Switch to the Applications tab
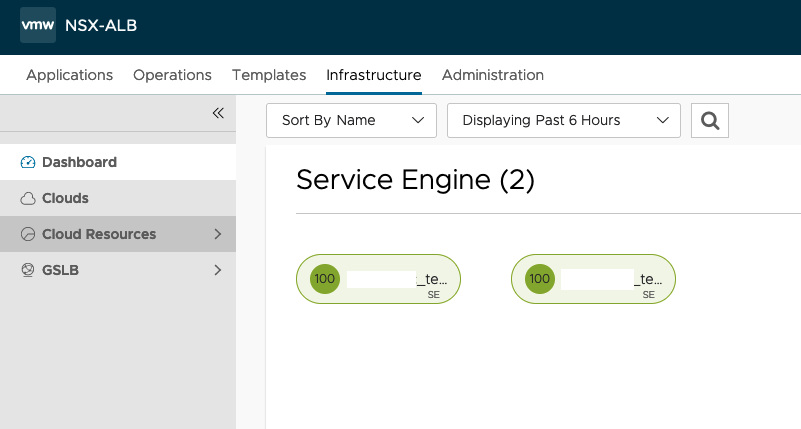 tap(69, 75)
